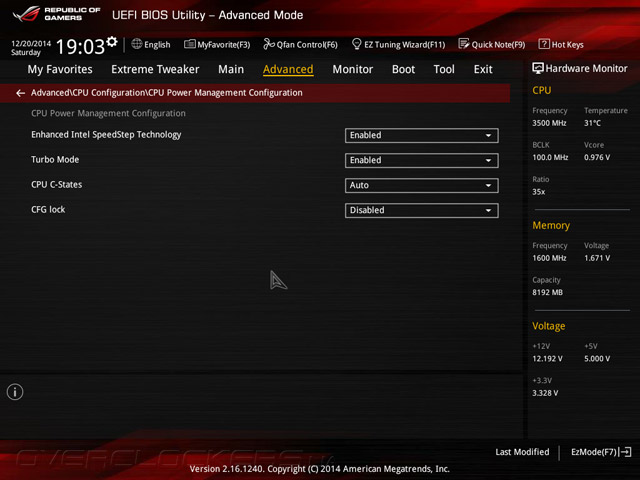Switch to Boot tab

[x=403, y=69]
